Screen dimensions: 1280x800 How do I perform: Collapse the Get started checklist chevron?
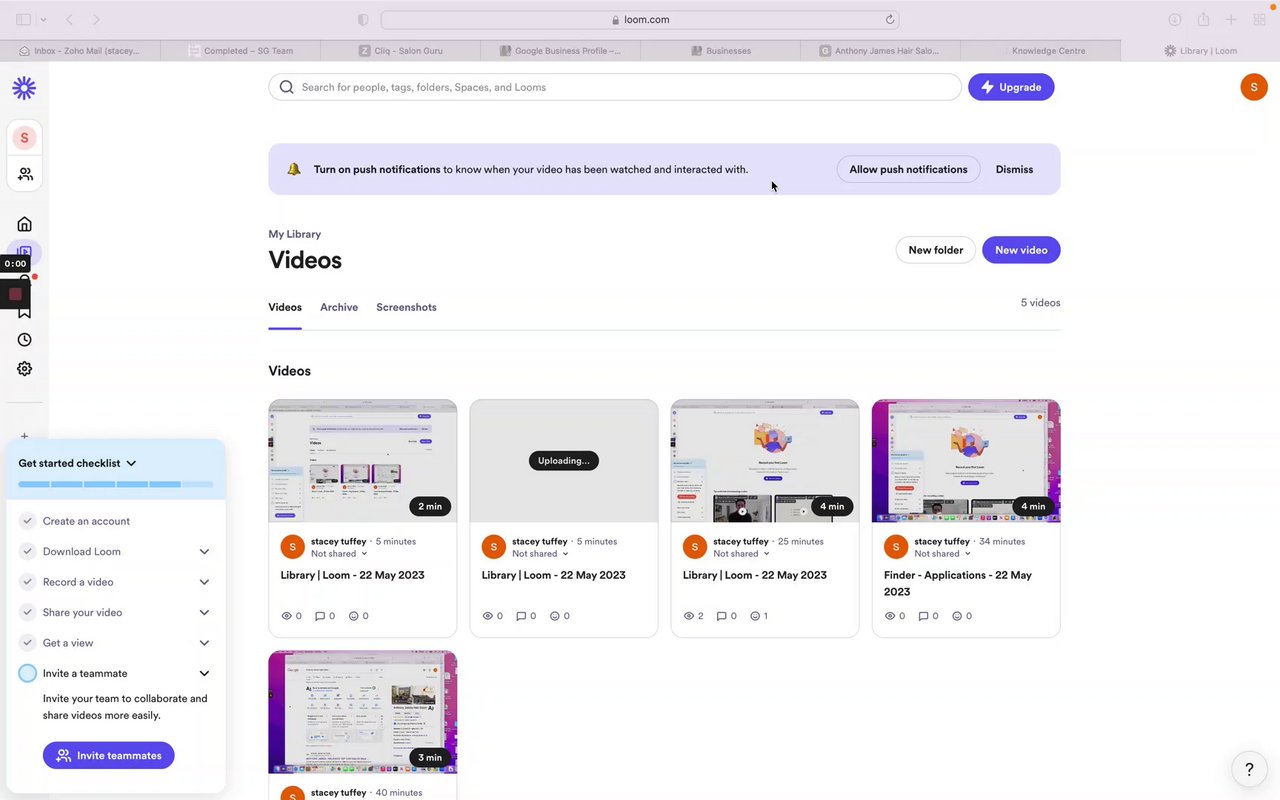point(131,463)
